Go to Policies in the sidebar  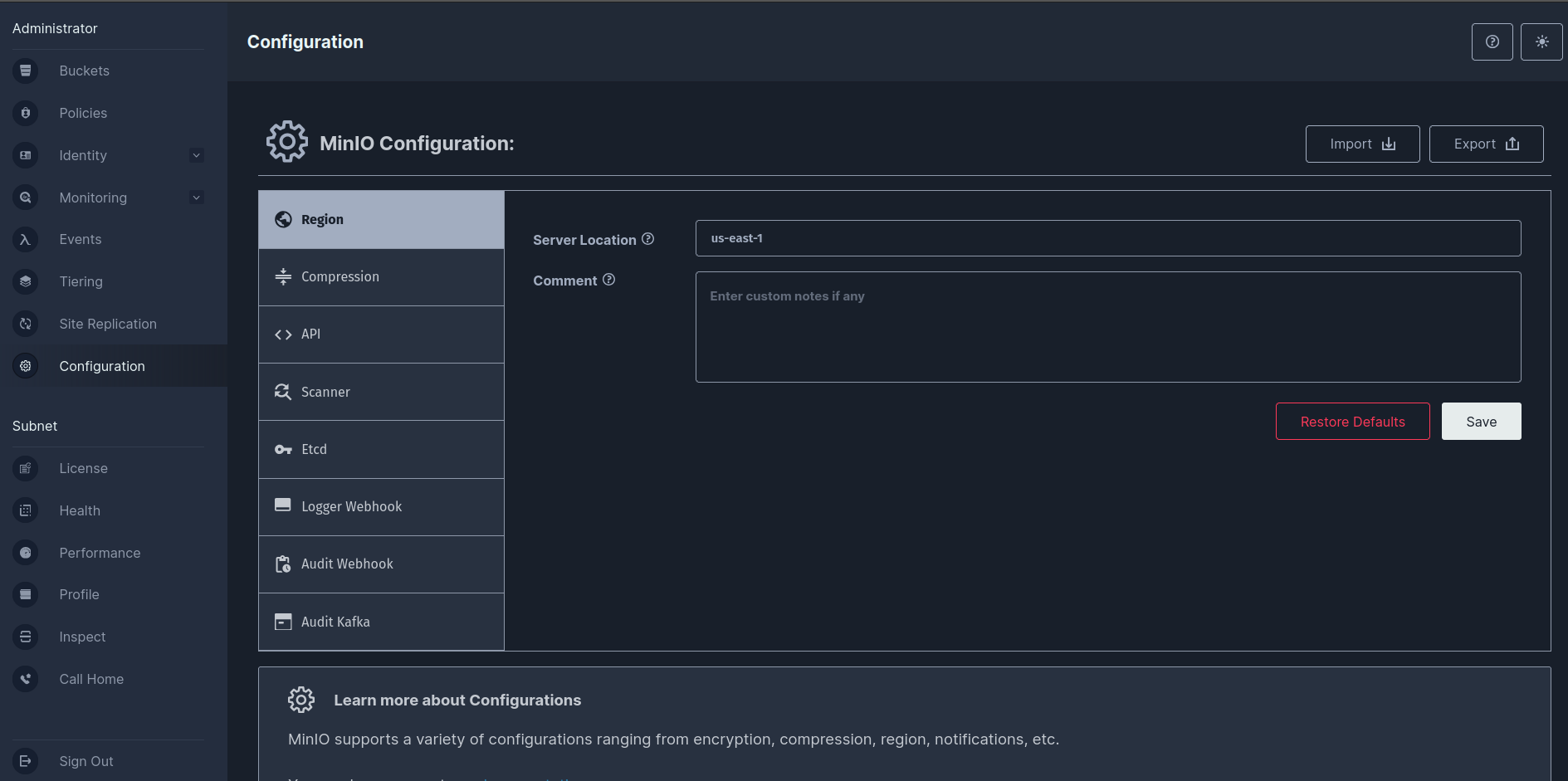point(83,113)
